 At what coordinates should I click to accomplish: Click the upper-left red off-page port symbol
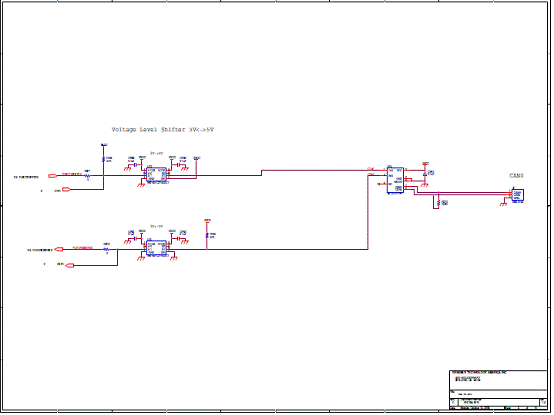[x=53, y=176]
